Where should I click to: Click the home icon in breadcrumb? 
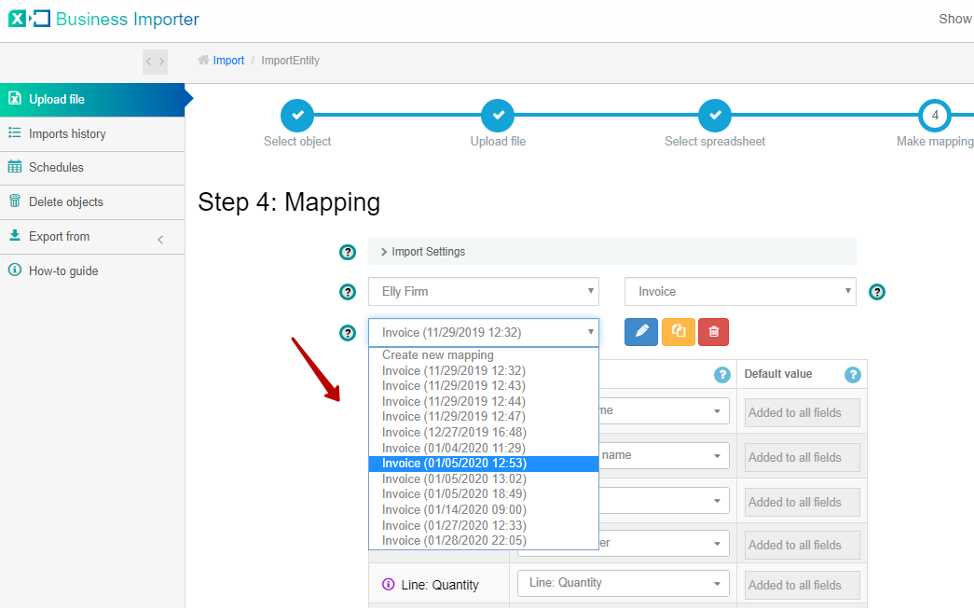pyautogui.click(x=203, y=60)
